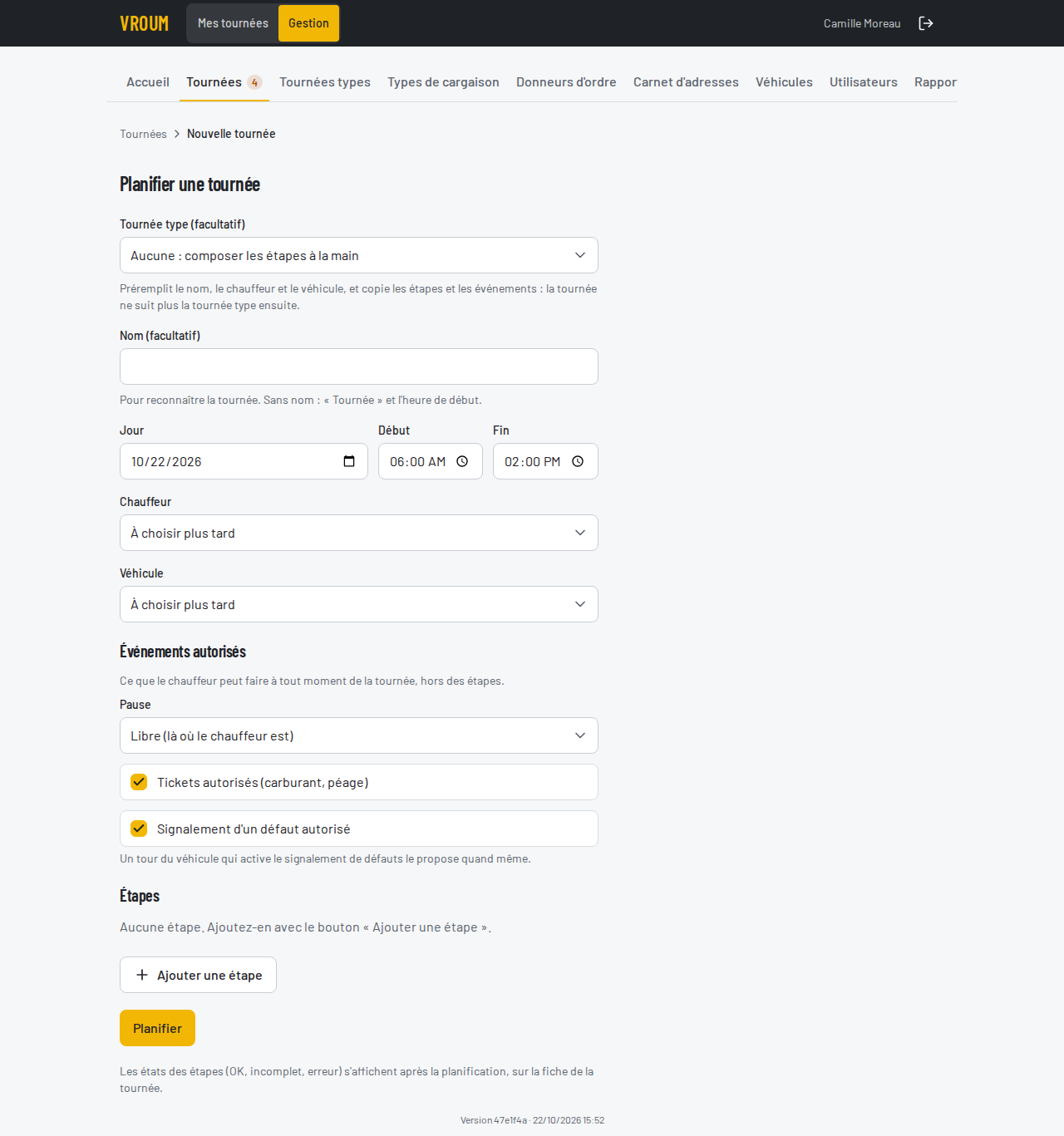Click into the Nom (facultatif) text field
Image resolution: width=1064 pixels, height=1136 pixels.
click(359, 366)
